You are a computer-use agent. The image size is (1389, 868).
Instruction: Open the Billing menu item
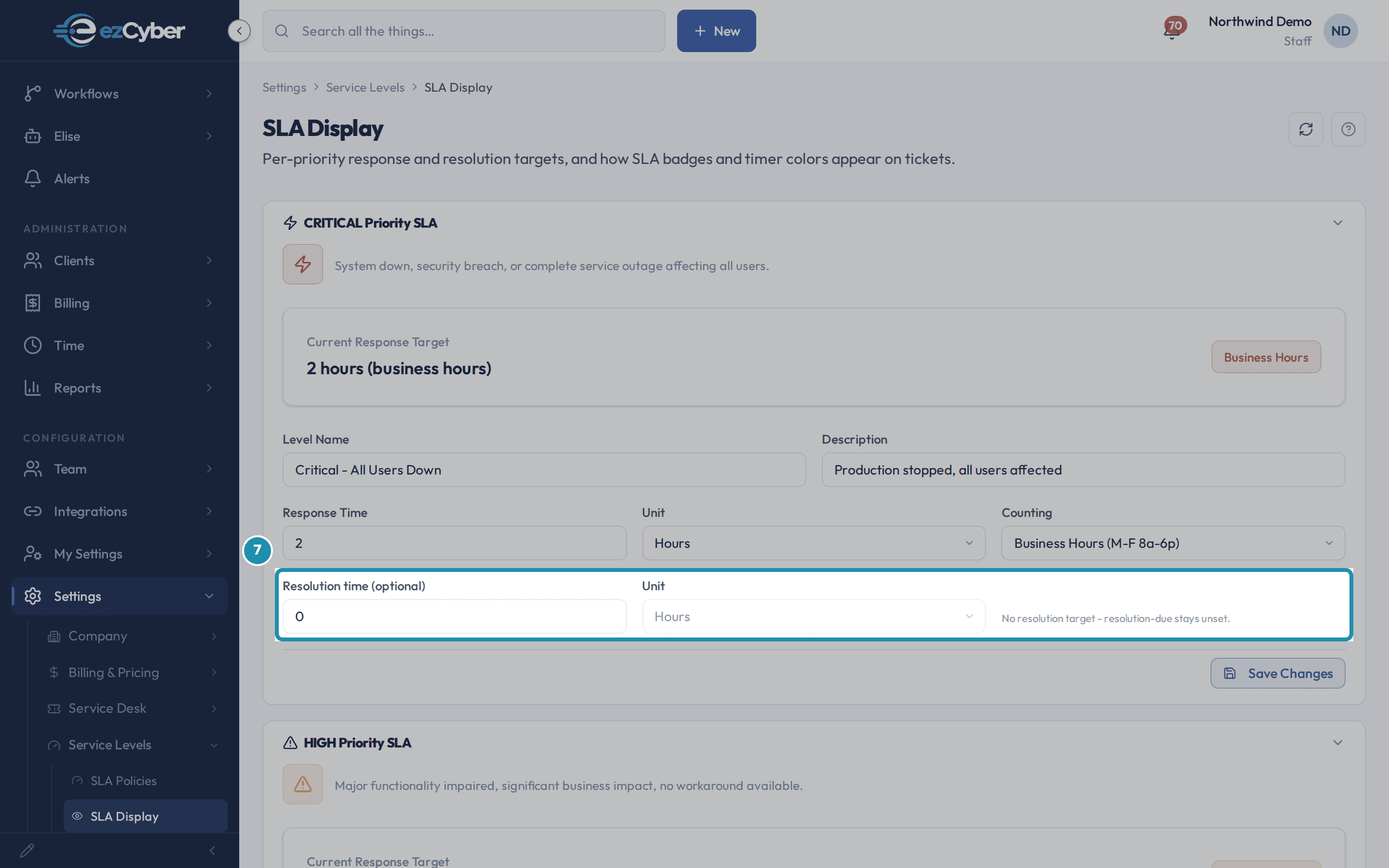(120, 303)
